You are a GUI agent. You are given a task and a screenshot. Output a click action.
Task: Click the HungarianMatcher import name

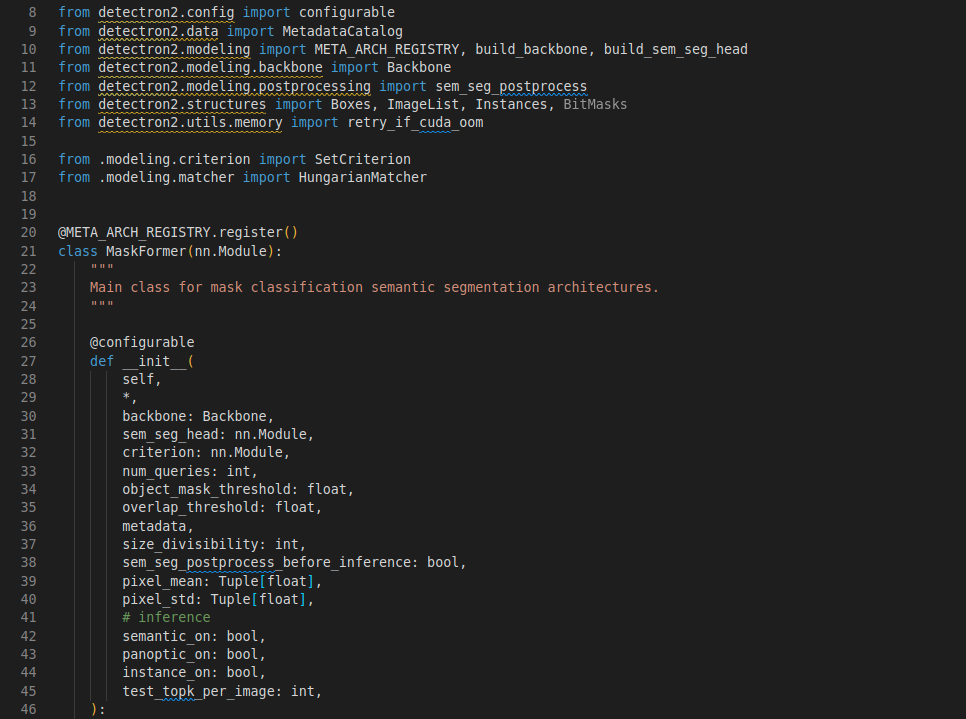[x=363, y=177]
